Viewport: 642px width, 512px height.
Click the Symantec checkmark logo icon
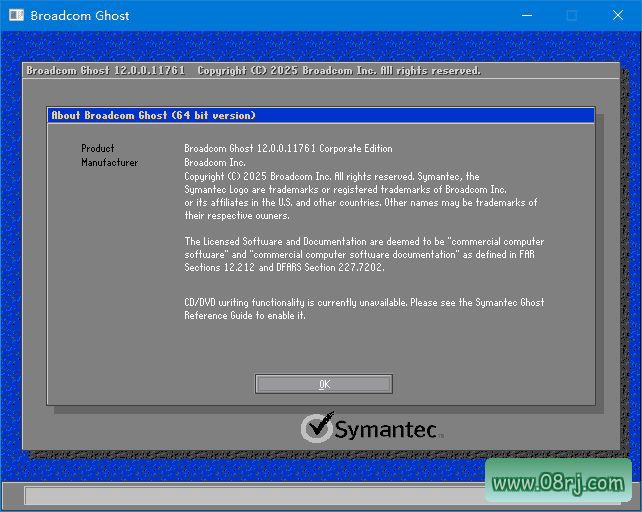click(317, 428)
